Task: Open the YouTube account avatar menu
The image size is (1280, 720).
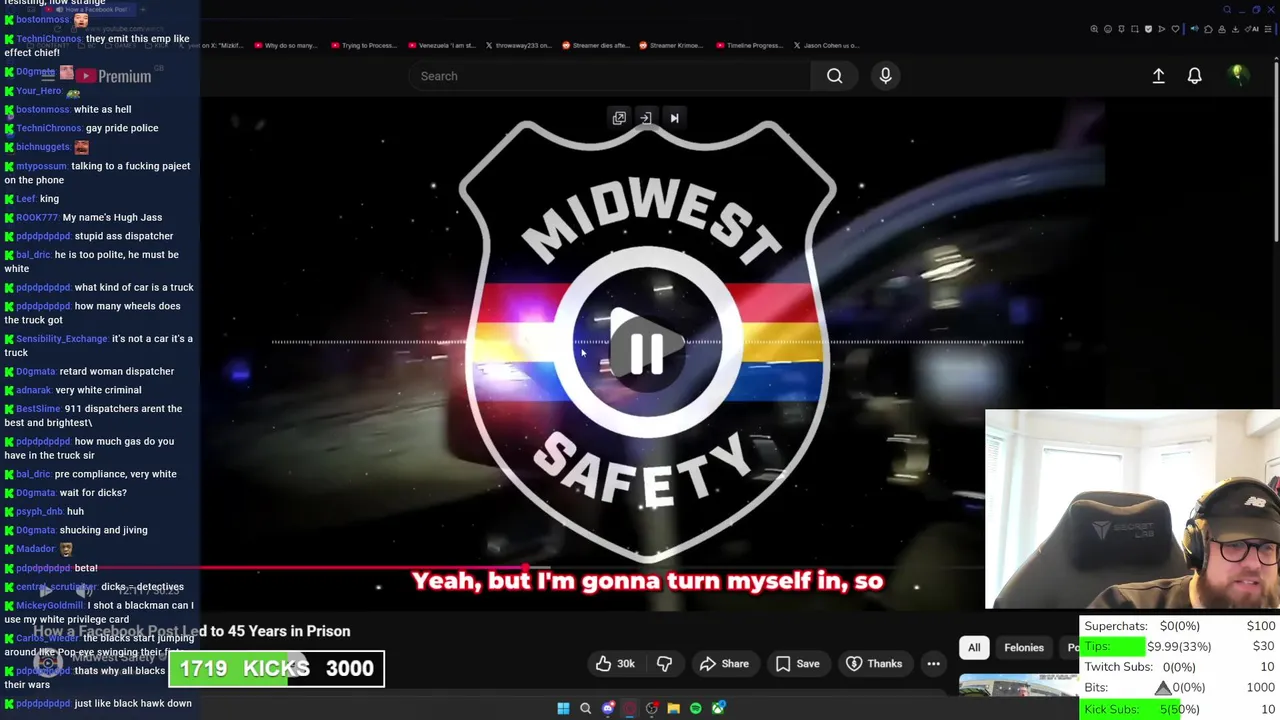Action: pos(1237,76)
